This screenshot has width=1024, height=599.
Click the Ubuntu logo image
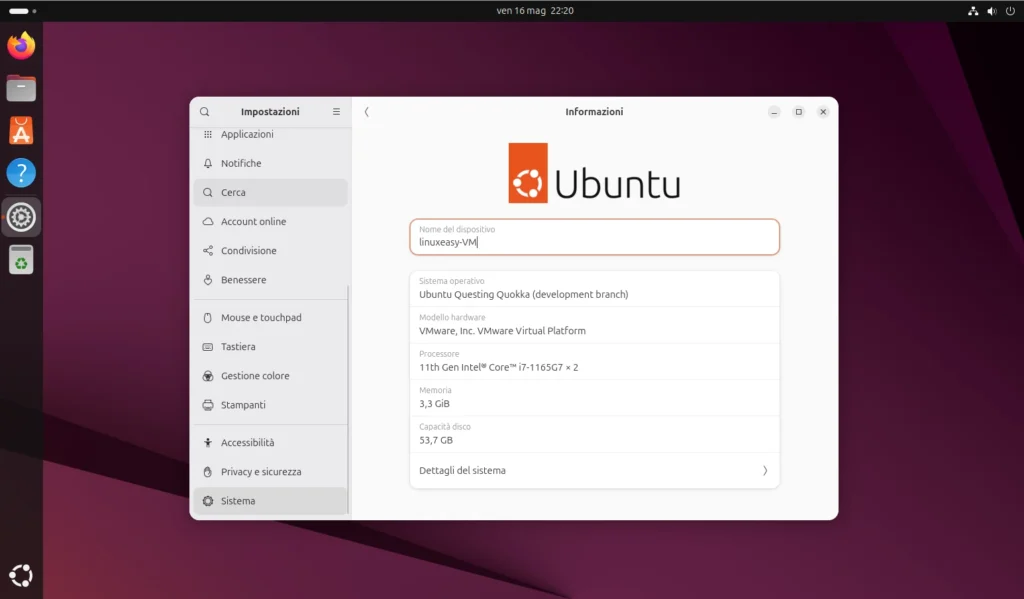594,173
